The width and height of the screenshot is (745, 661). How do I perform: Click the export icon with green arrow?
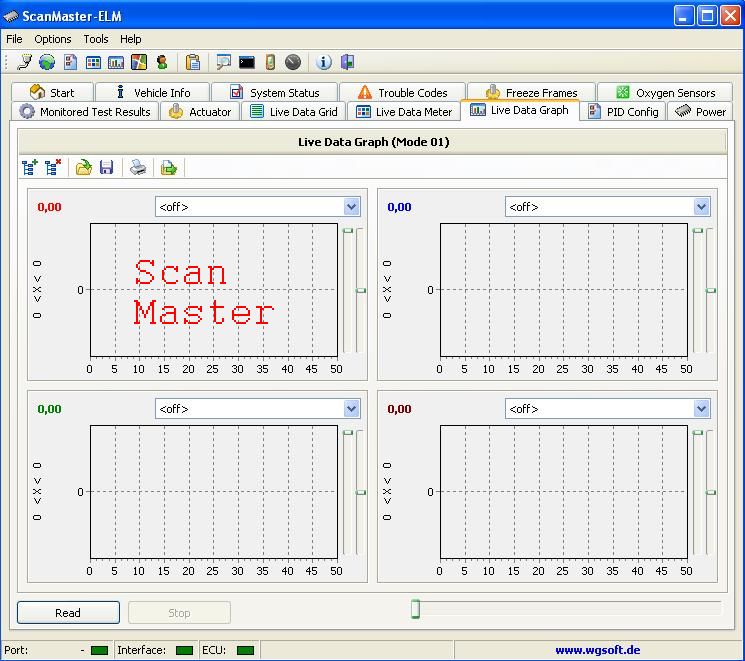(x=169, y=167)
